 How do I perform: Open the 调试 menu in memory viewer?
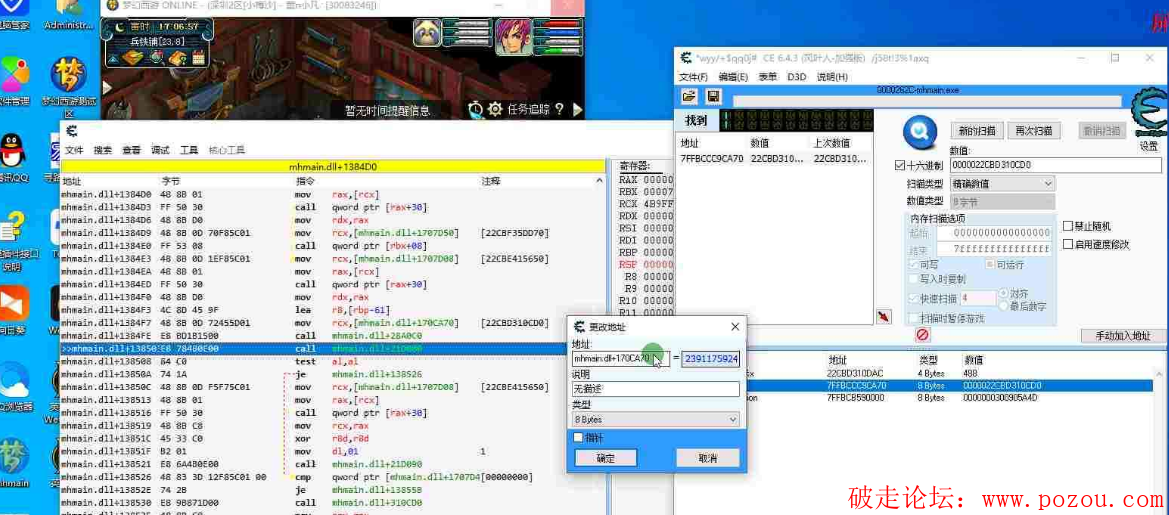pyautogui.click(x=160, y=150)
